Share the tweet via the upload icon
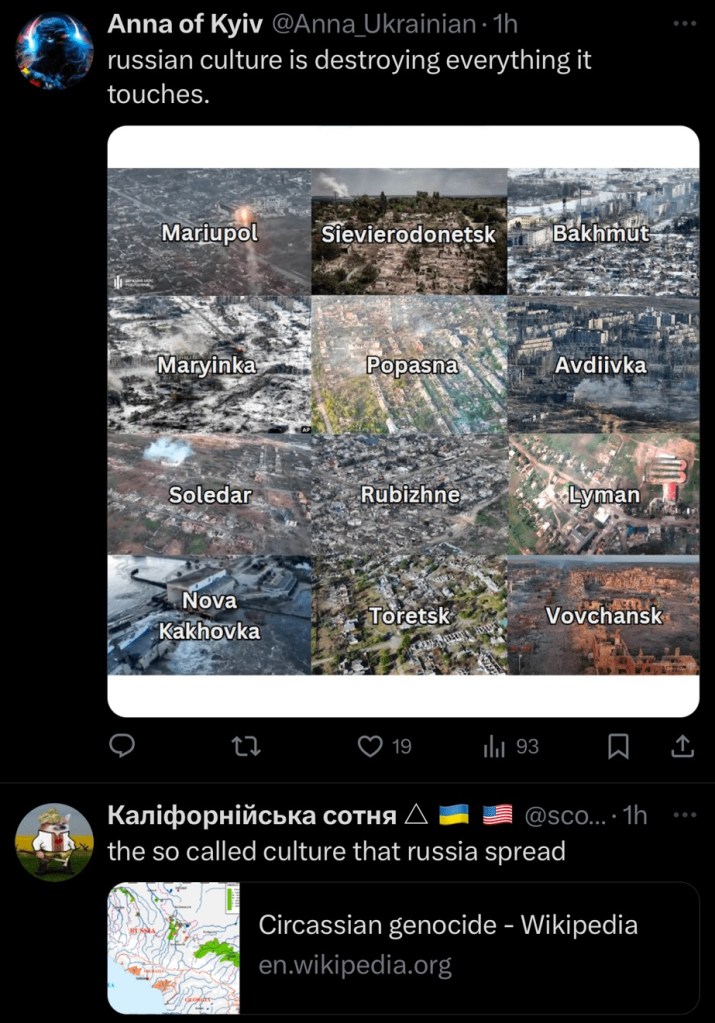Image resolution: width=715 pixels, height=1023 pixels. (x=682, y=746)
